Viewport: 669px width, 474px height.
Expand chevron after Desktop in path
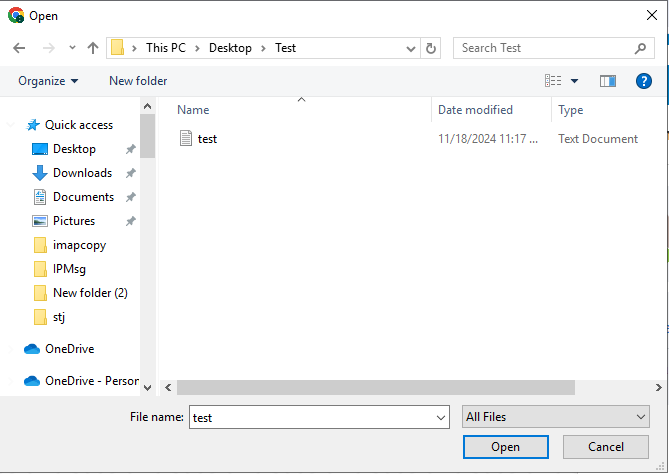point(263,48)
